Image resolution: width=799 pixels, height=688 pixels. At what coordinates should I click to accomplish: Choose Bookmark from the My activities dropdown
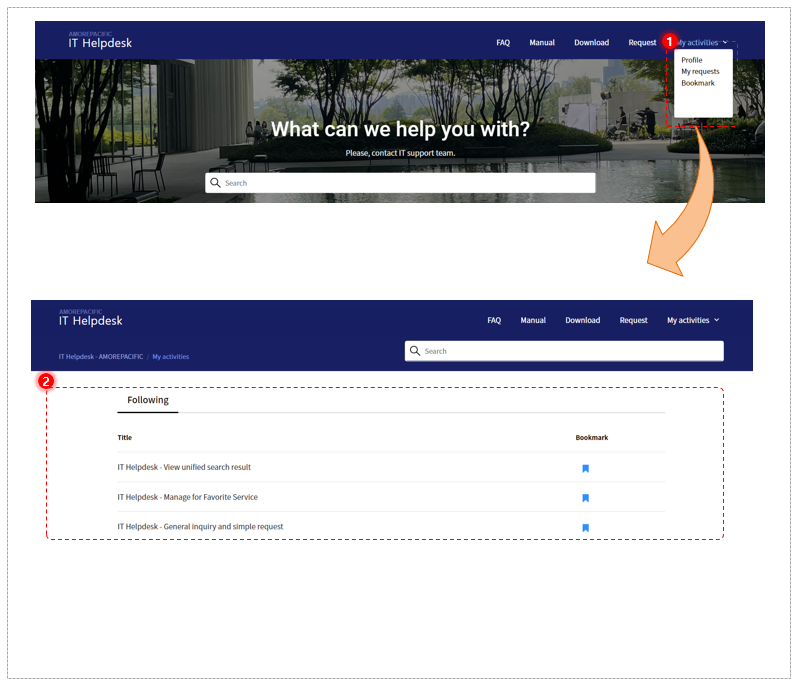(x=698, y=83)
